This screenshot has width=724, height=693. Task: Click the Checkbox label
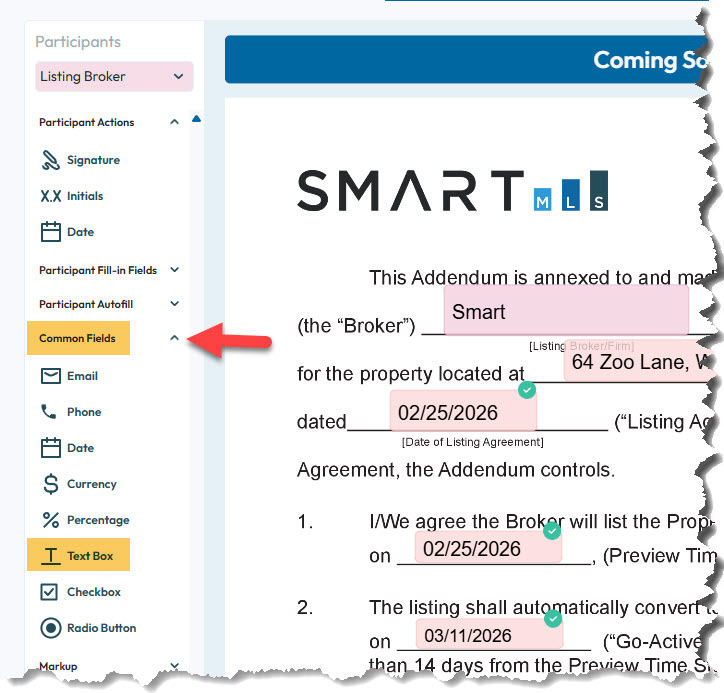pyautogui.click(x=94, y=592)
